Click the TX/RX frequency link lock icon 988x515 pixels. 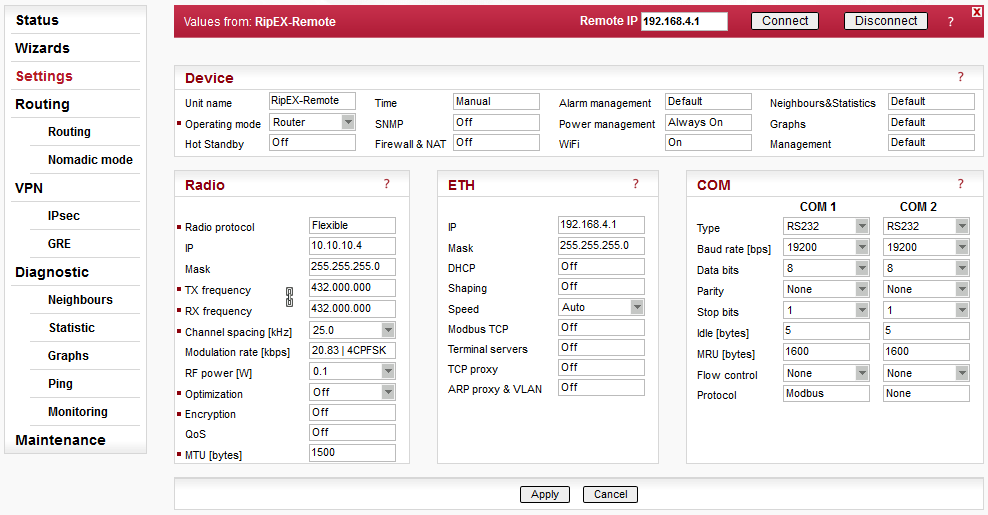pyautogui.click(x=290, y=298)
